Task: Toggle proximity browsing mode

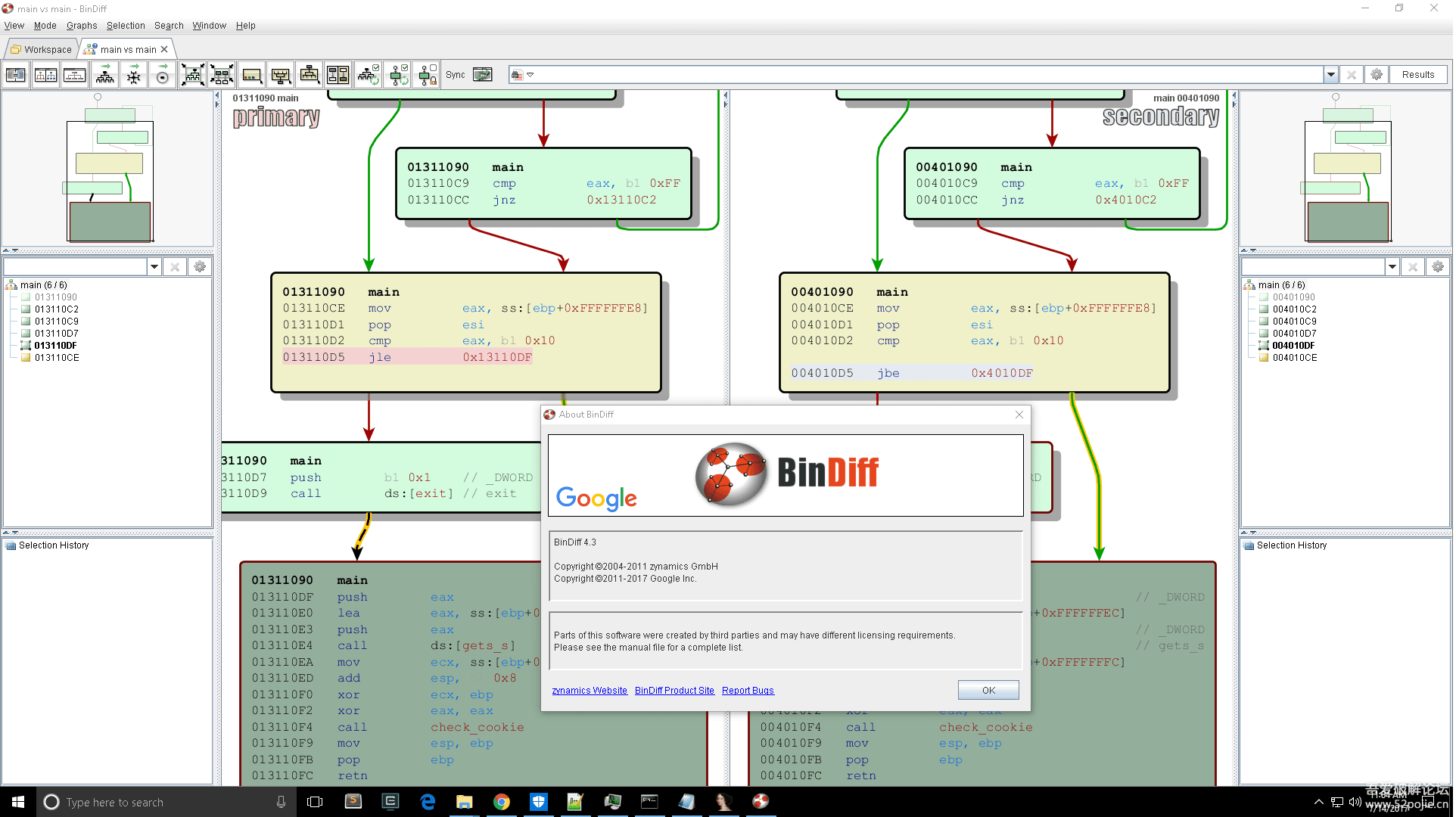Action: [399, 75]
